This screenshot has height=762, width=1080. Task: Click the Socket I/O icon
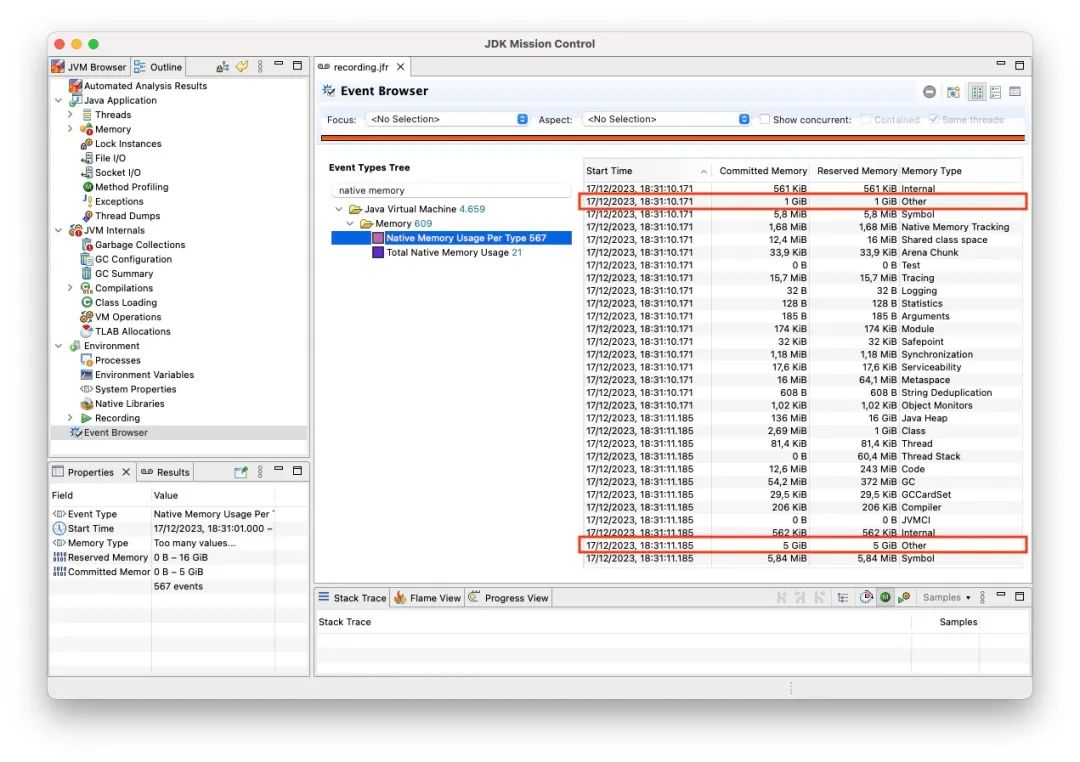coord(87,173)
